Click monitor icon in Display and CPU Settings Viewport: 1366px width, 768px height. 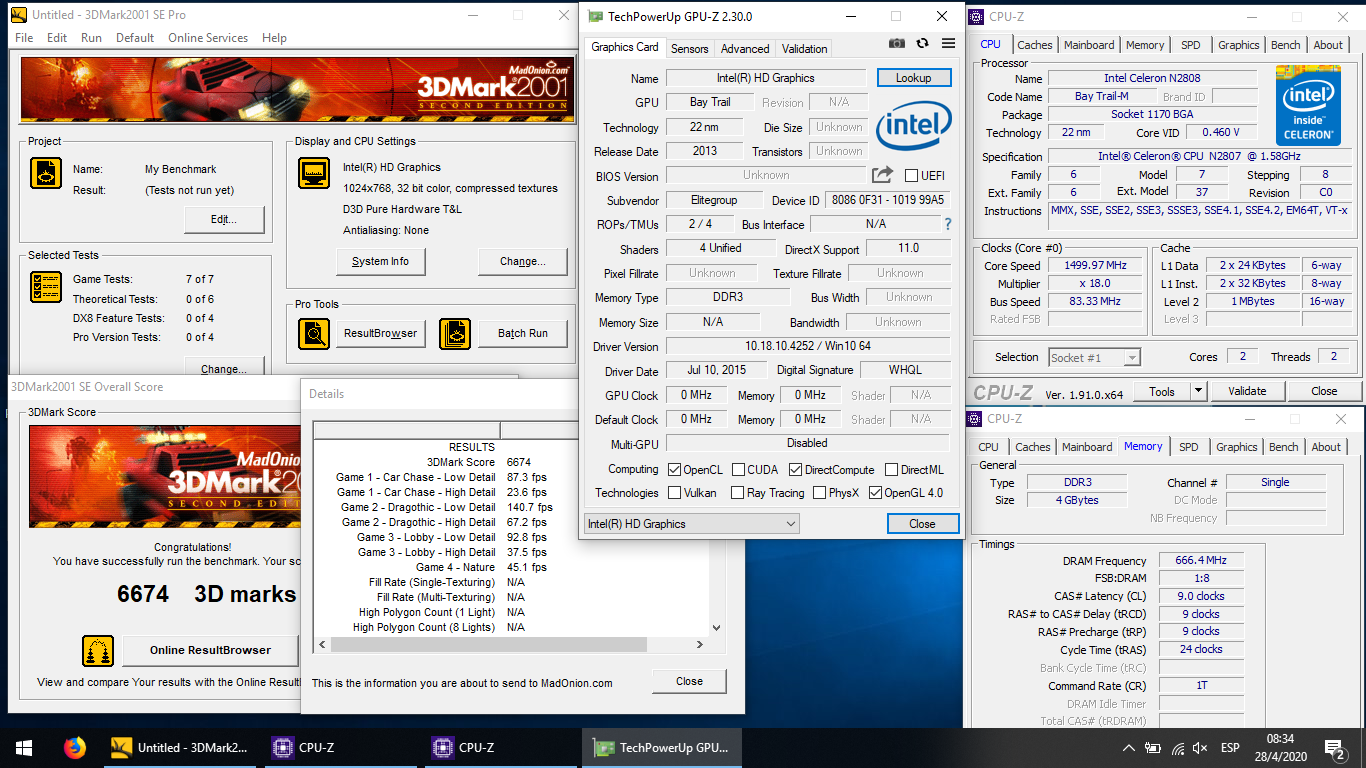314,173
